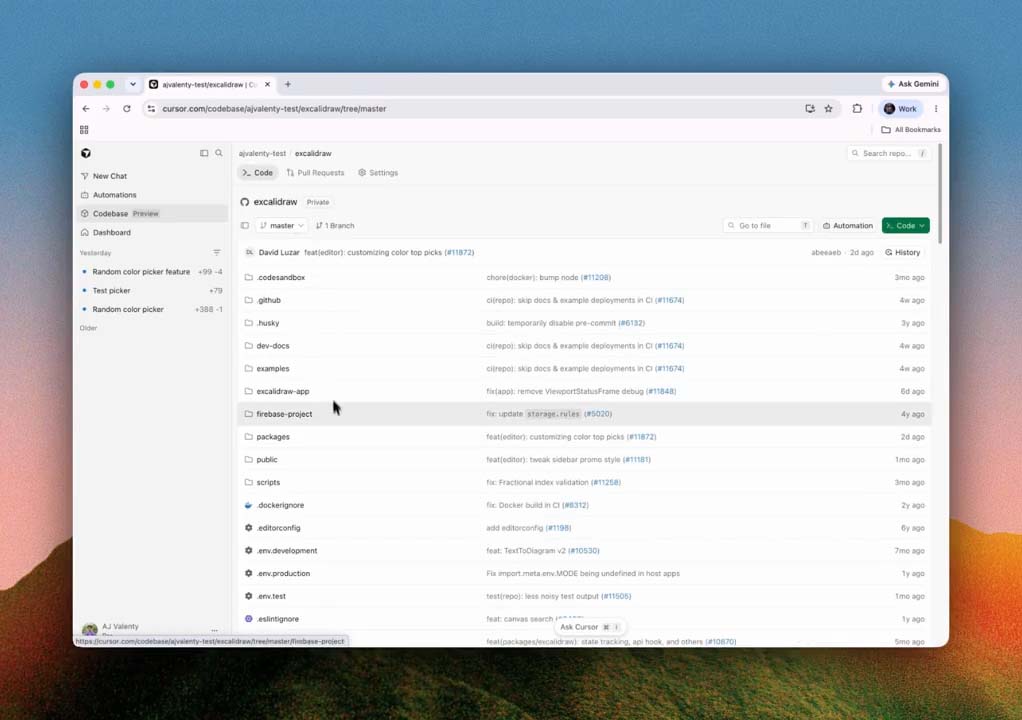Viewport: 1022px width, 720px height.
Task: Close the excalidraw browser tab
Action: 267,84
